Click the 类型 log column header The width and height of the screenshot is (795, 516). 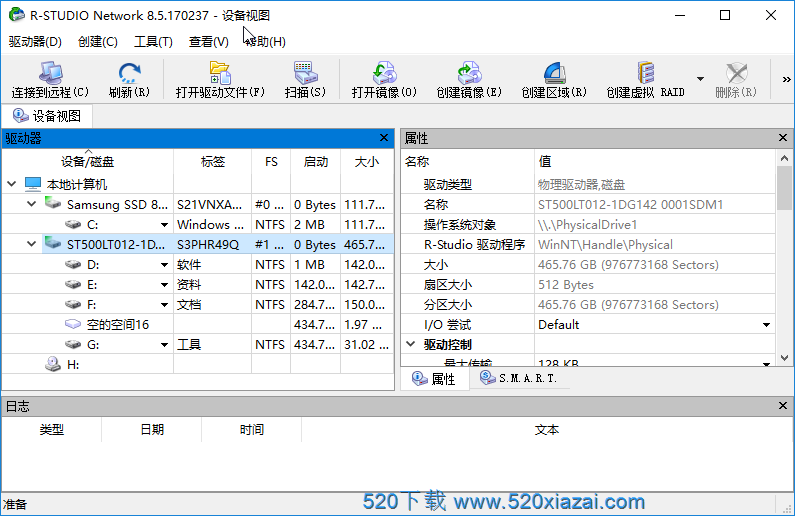[52, 430]
